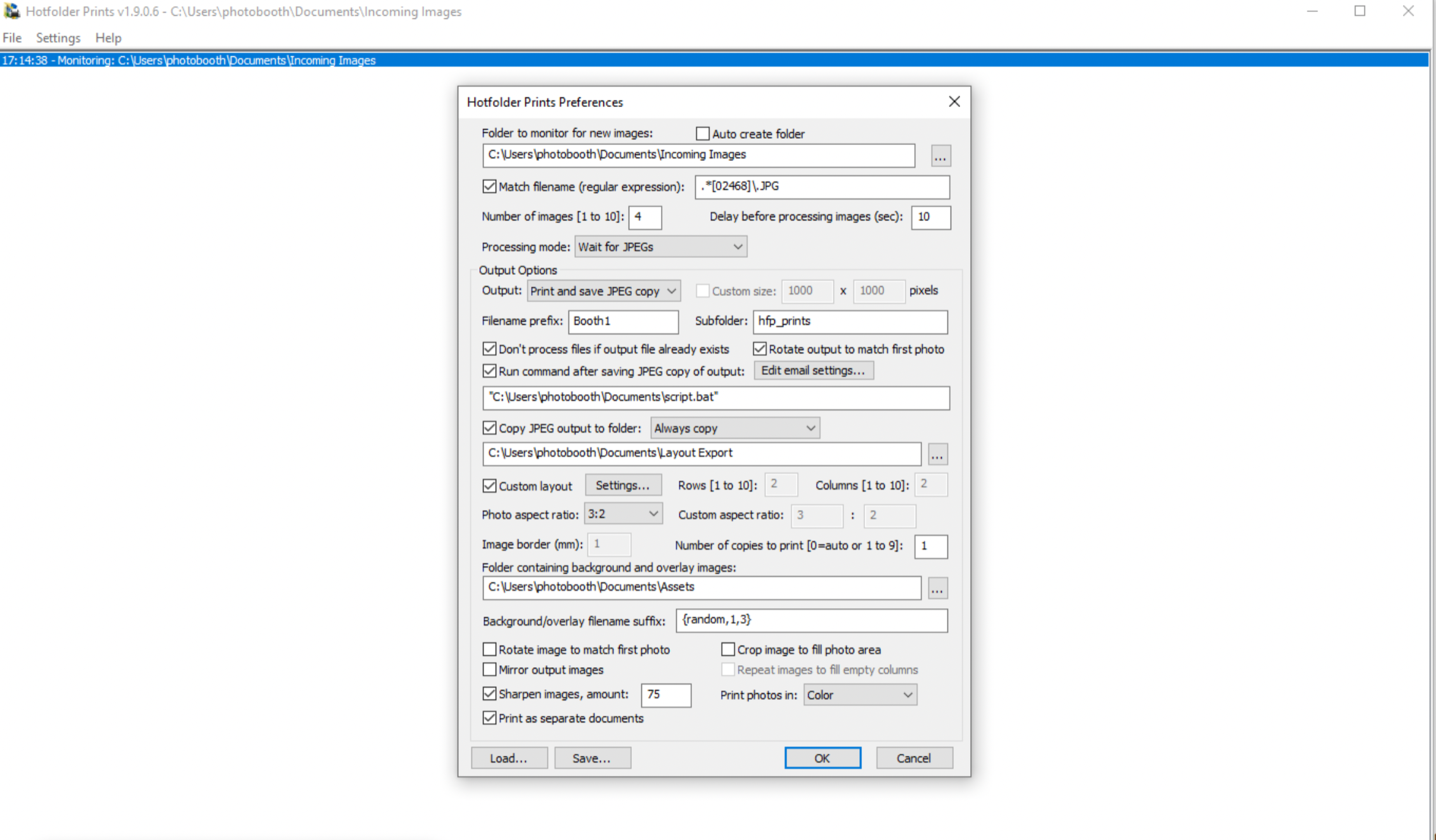Click the Delay before processing field

[x=930, y=217]
